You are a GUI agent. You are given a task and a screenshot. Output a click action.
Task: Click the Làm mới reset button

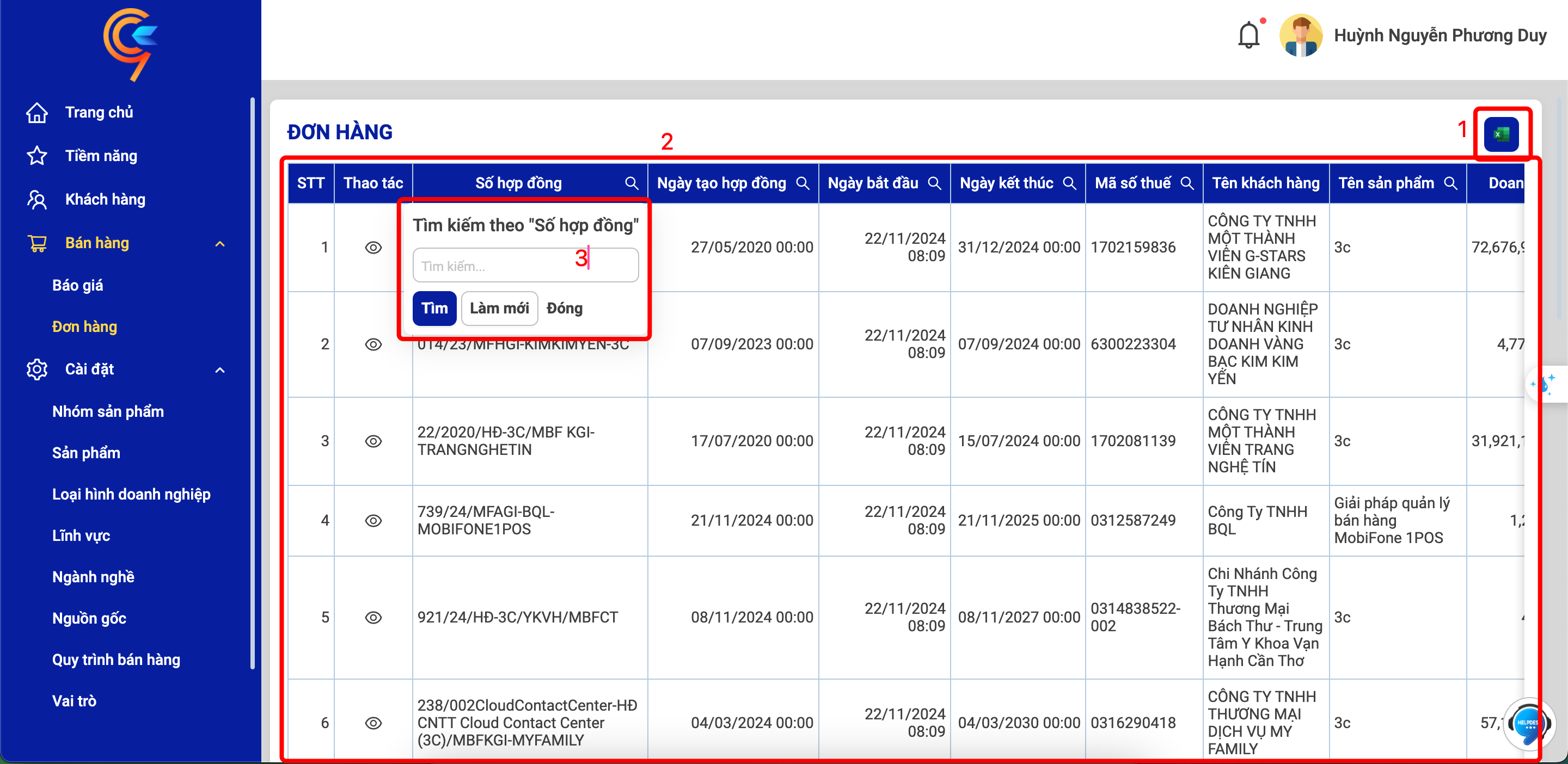click(499, 309)
